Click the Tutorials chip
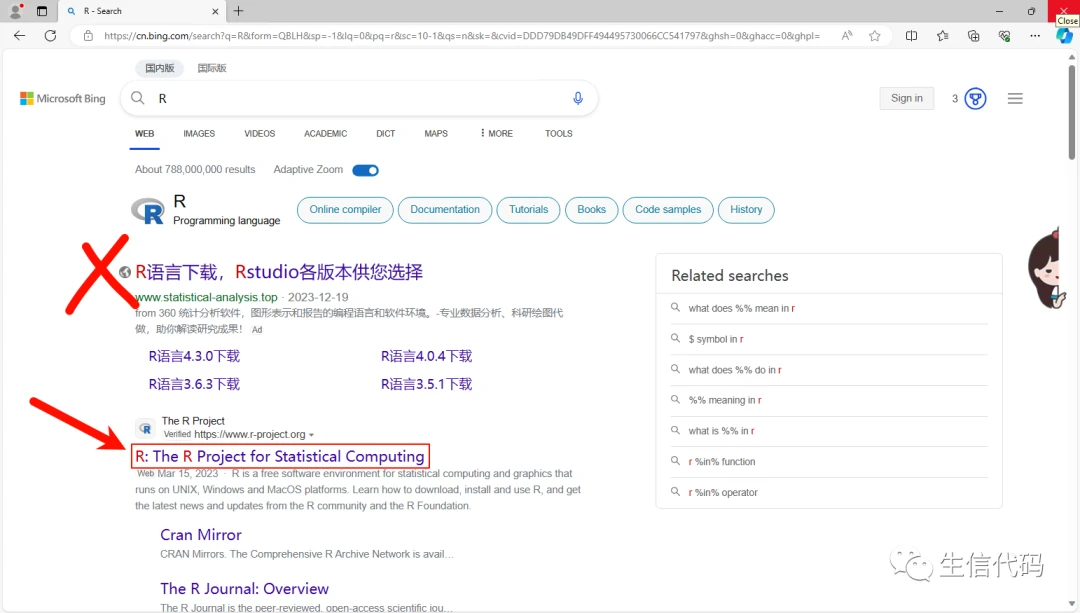1080x613 pixels. [x=528, y=209]
